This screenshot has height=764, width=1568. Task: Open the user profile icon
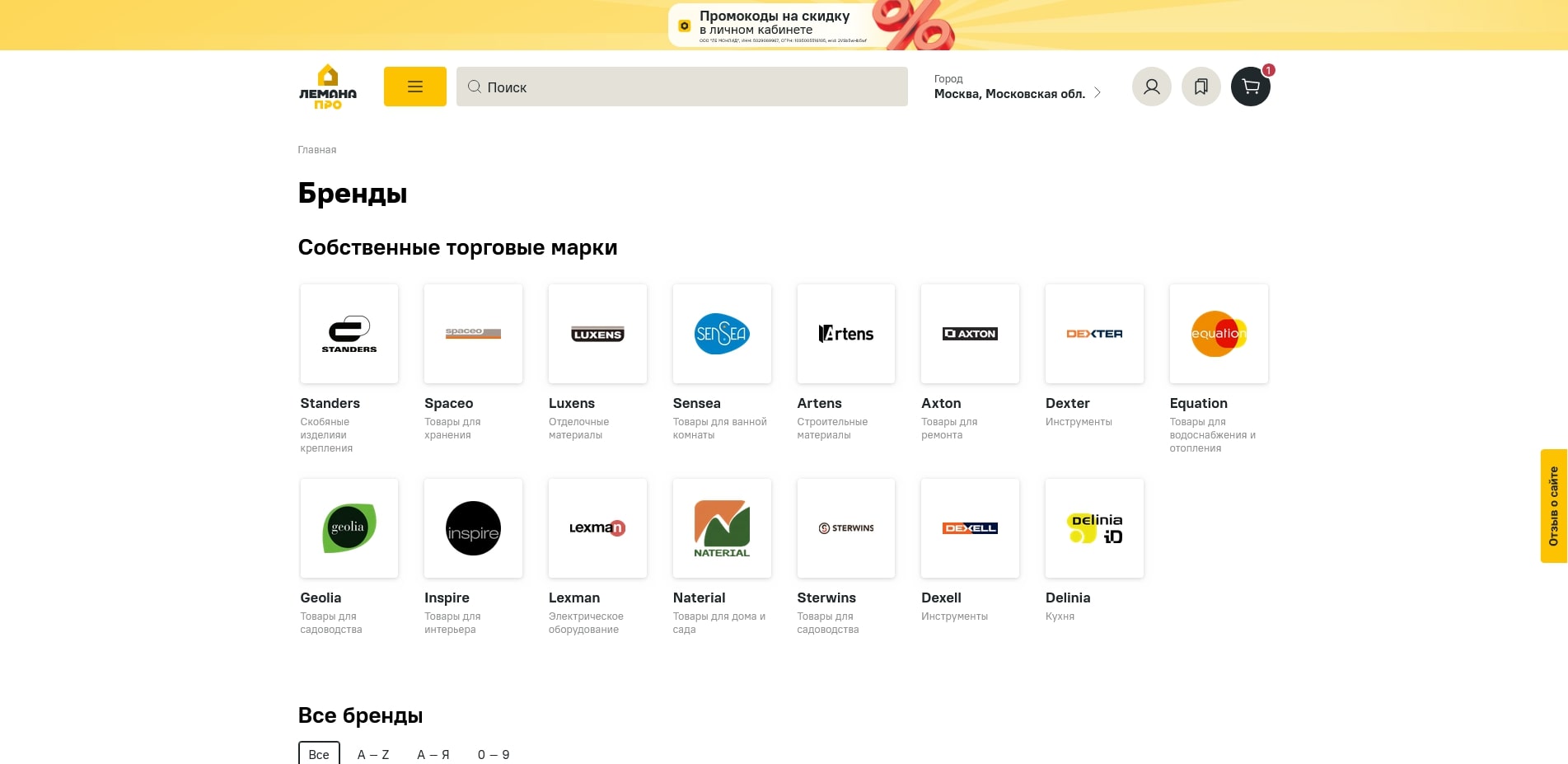coord(1152,87)
